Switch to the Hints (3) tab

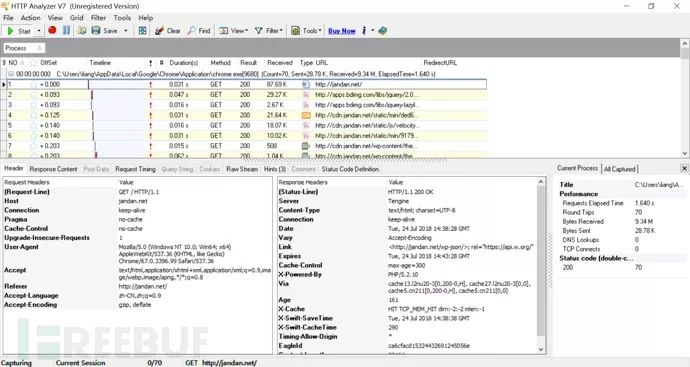(275, 169)
